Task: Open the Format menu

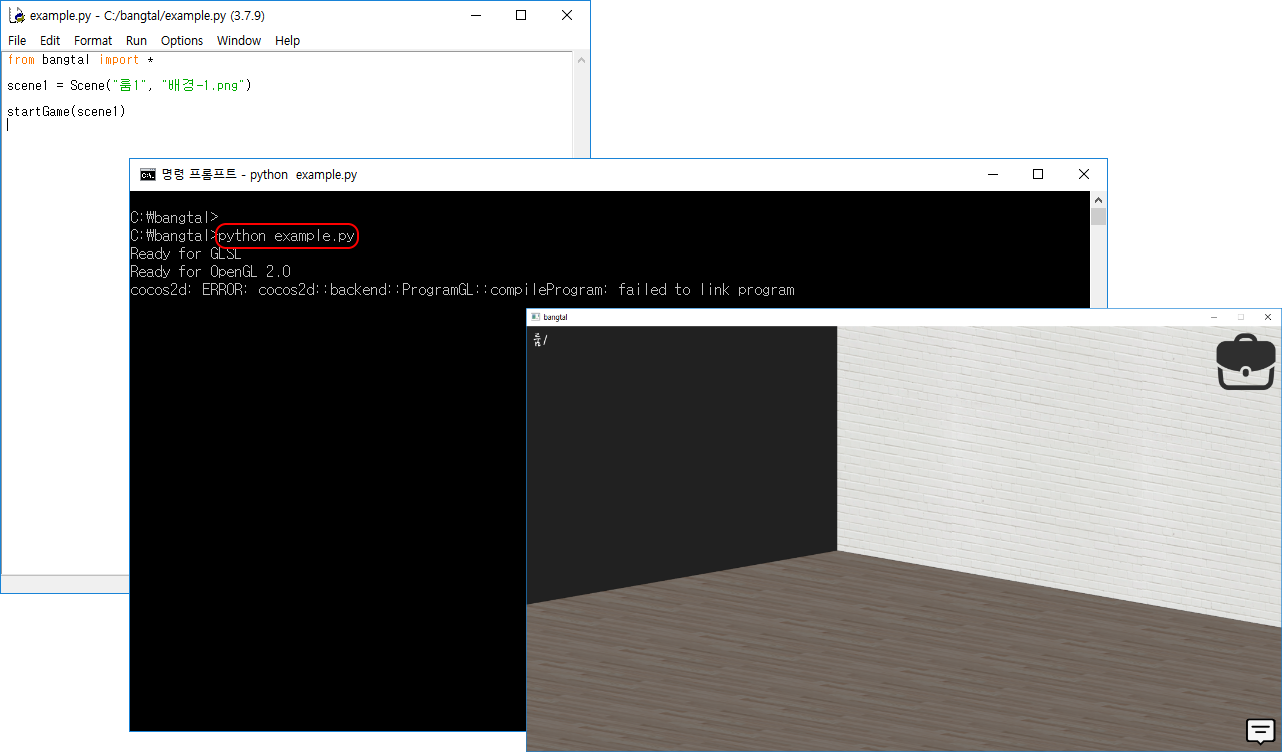Action: coord(93,41)
